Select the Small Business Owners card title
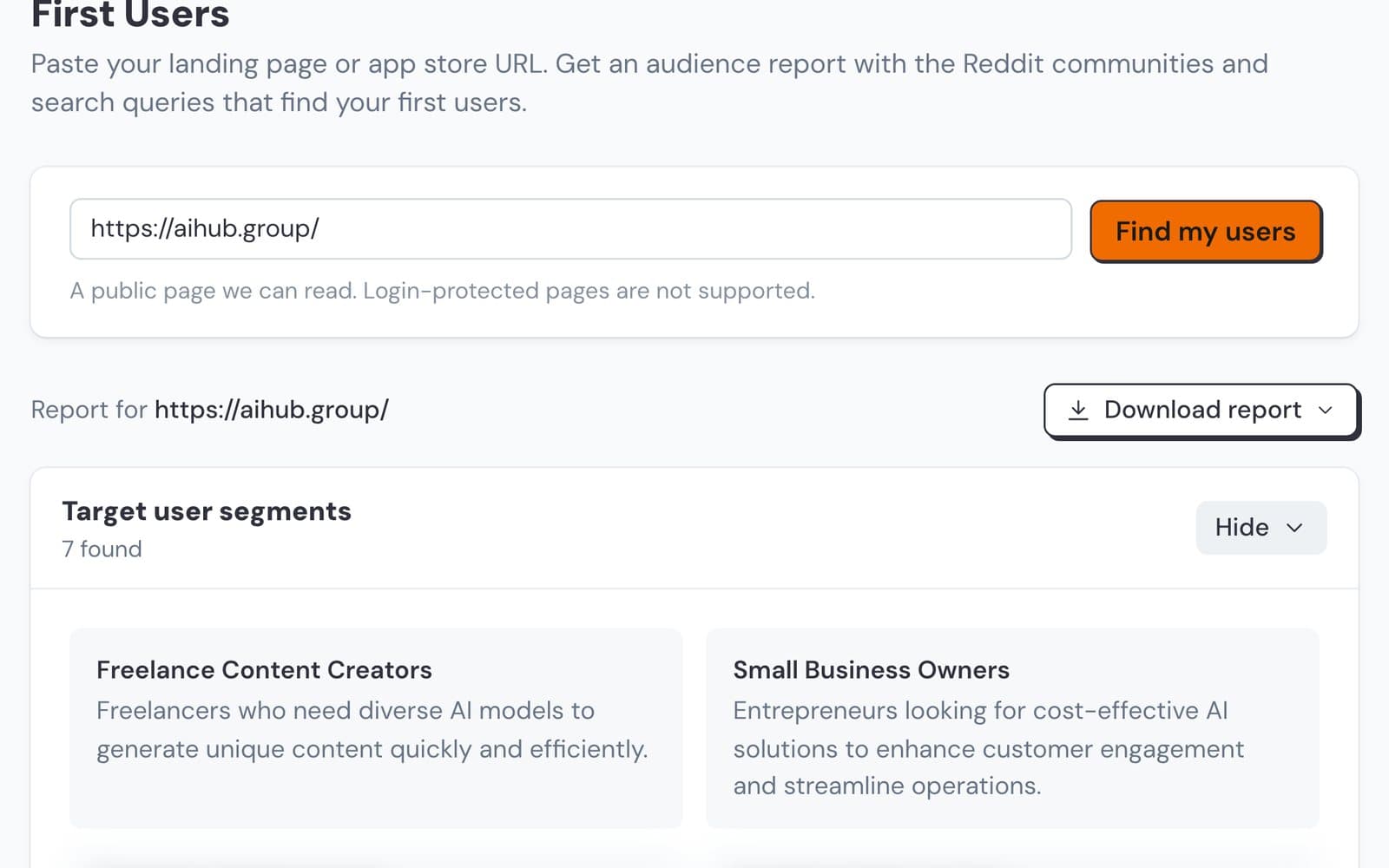 pos(871,670)
